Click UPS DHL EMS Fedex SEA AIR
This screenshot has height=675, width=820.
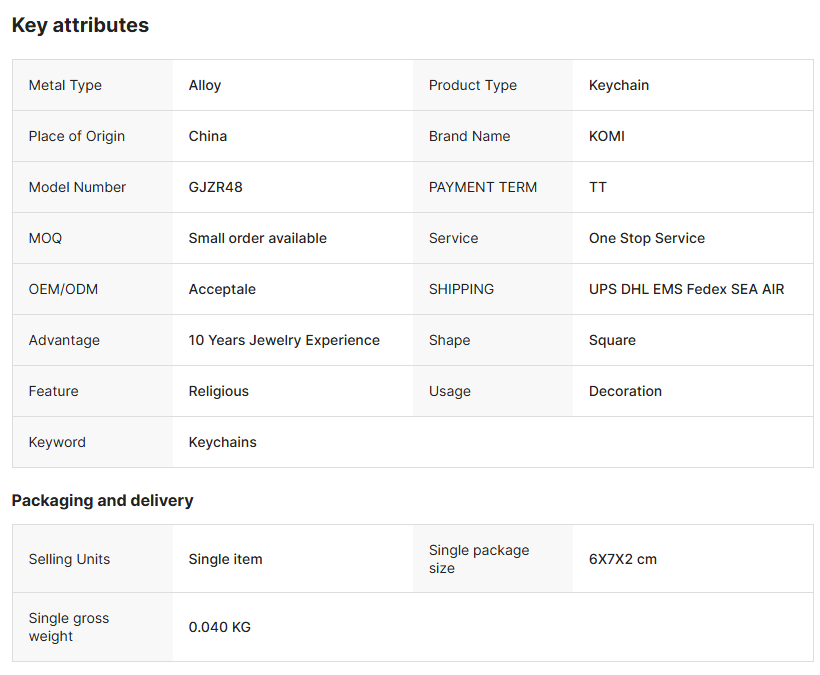[687, 289]
